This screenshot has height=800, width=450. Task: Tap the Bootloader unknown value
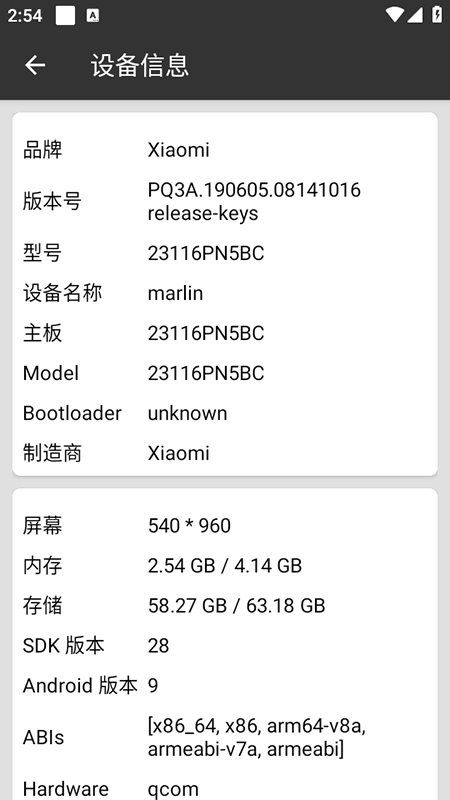click(x=187, y=413)
